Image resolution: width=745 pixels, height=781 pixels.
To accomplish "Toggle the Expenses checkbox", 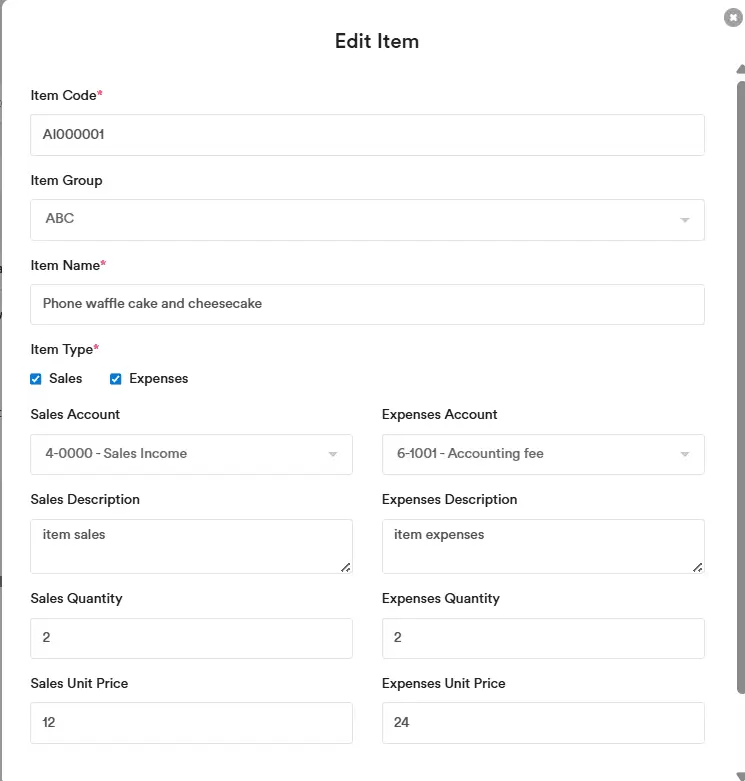I will 116,379.
